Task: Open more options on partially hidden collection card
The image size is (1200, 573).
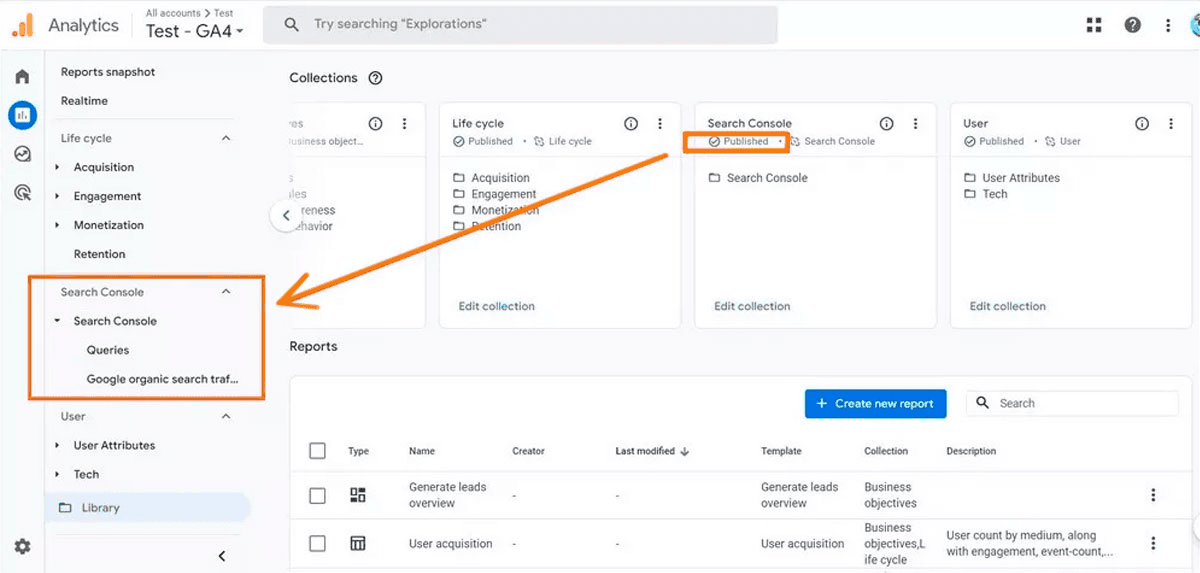Action: pyautogui.click(x=405, y=124)
